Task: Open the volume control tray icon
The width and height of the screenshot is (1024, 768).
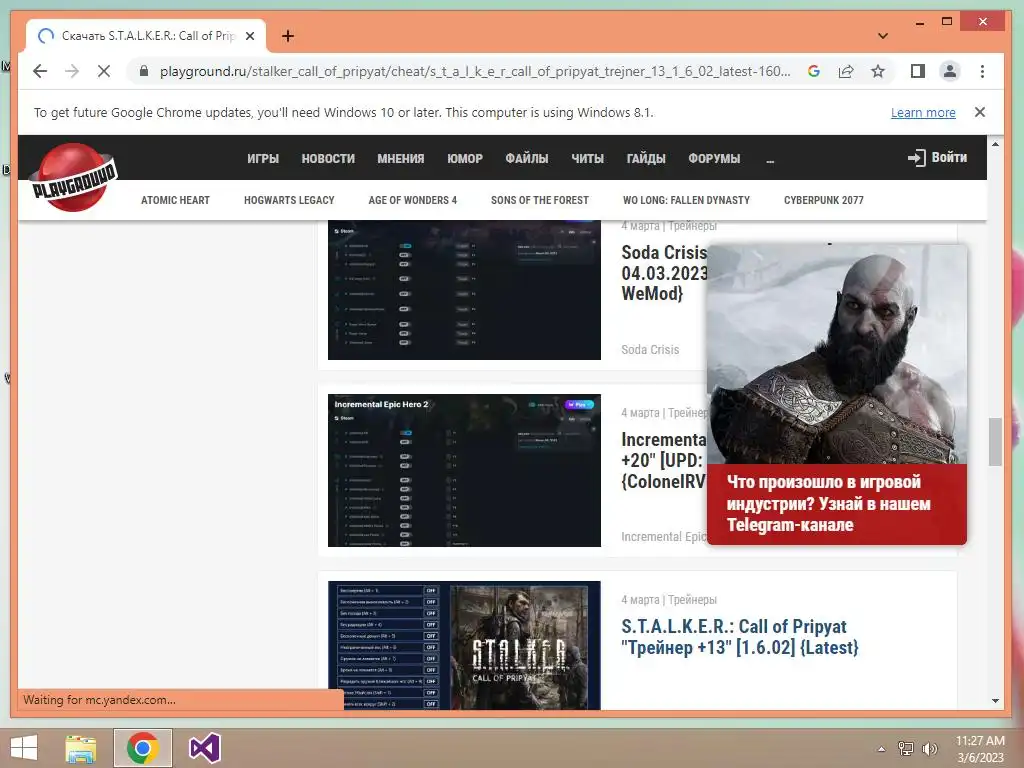Action: [929, 748]
